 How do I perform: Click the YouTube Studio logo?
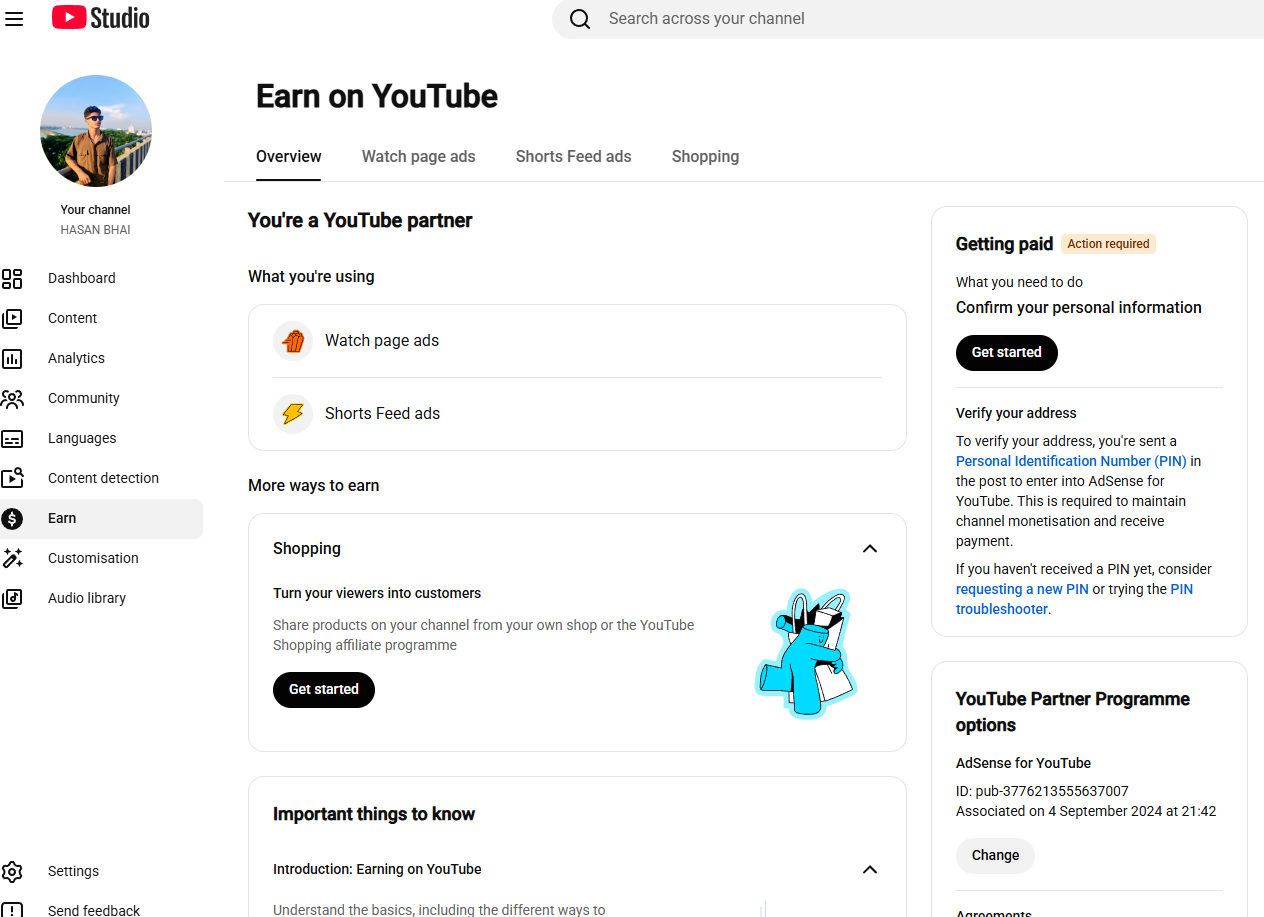coord(100,18)
